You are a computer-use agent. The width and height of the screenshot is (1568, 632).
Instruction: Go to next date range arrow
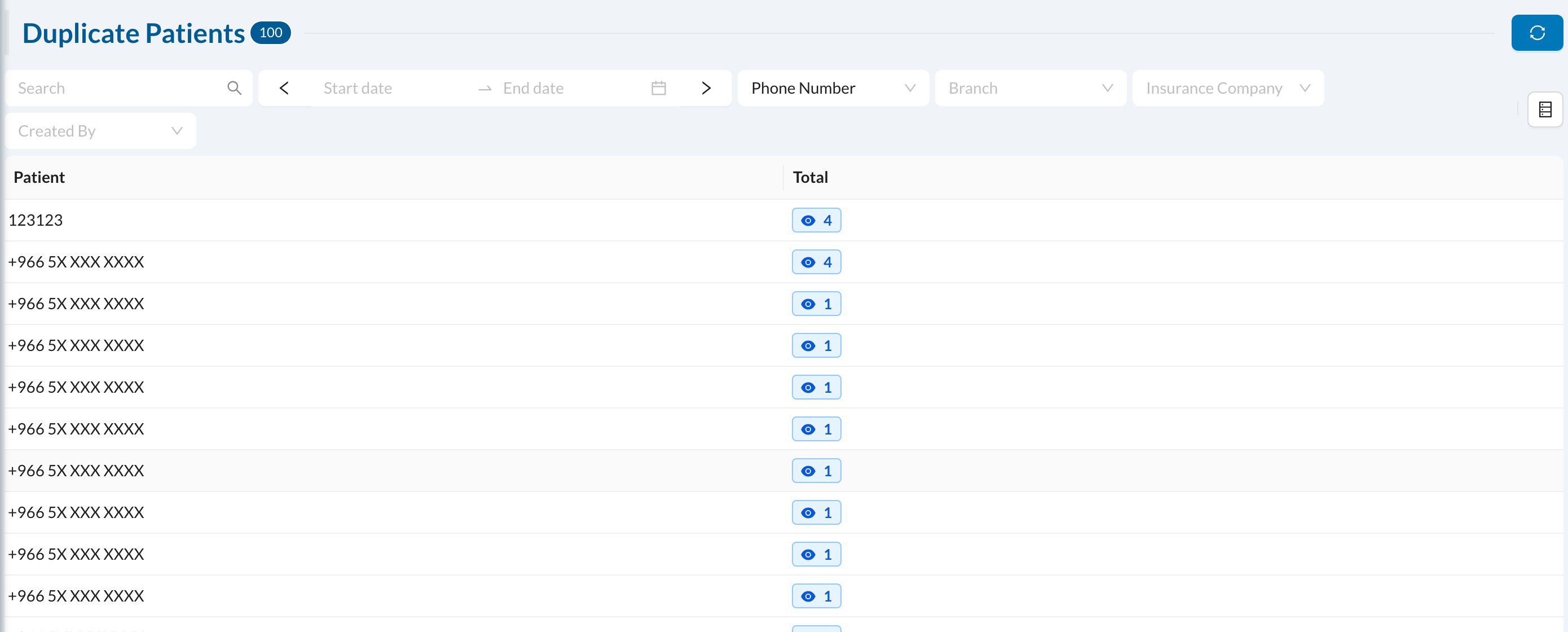(x=706, y=88)
